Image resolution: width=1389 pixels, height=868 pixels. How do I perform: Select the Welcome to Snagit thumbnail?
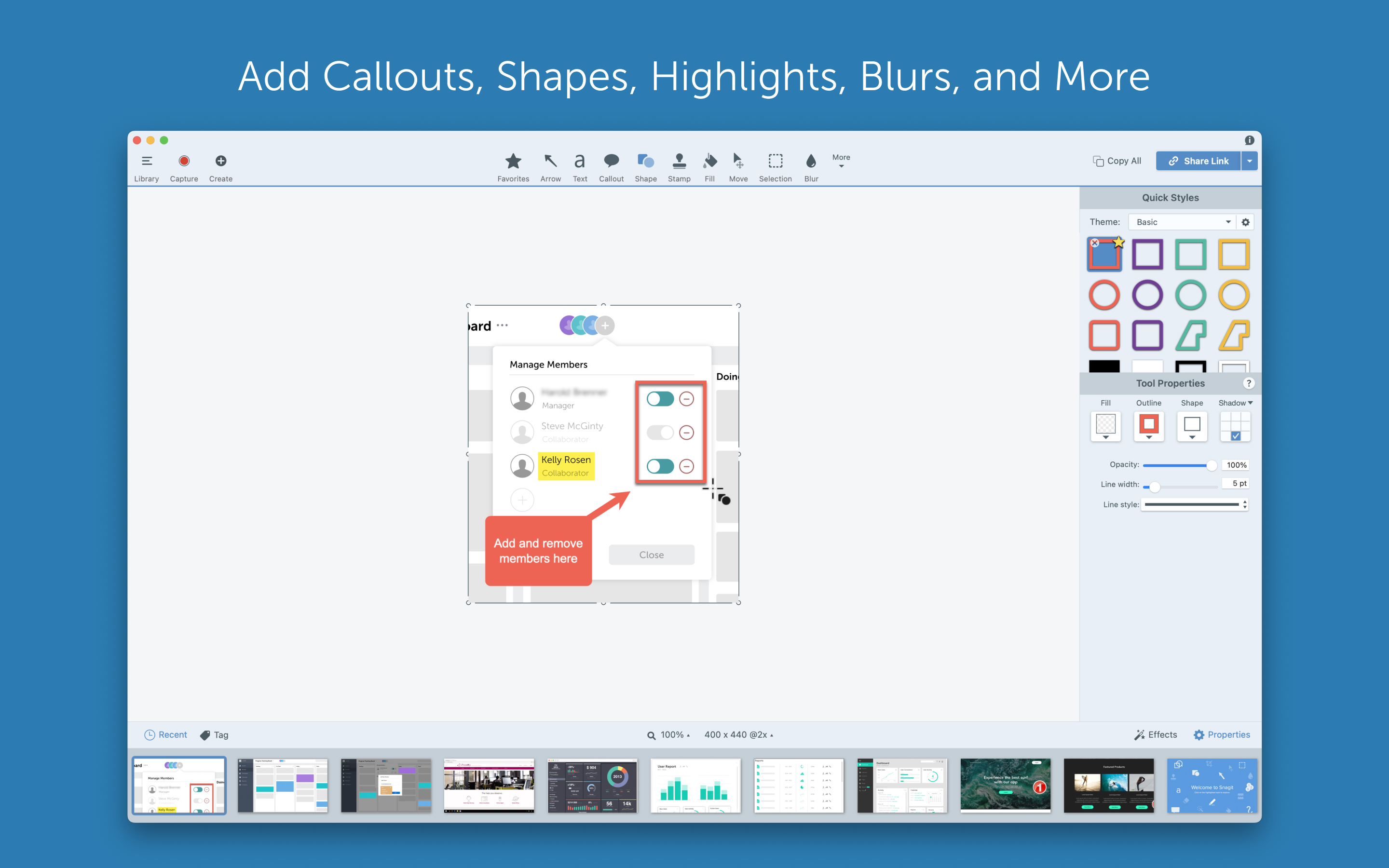click(x=1212, y=786)
